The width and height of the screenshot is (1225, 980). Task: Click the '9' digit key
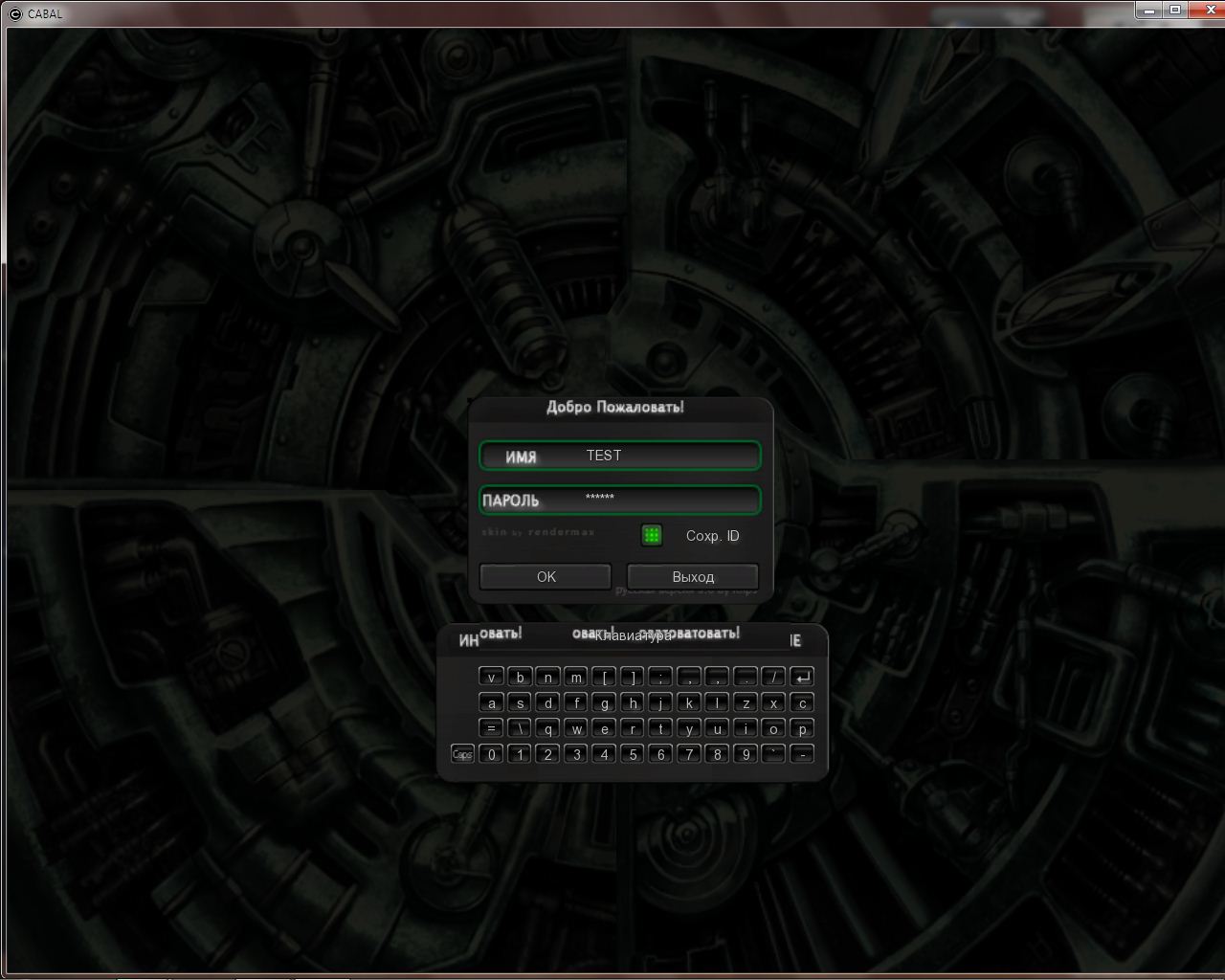(746, 754)
